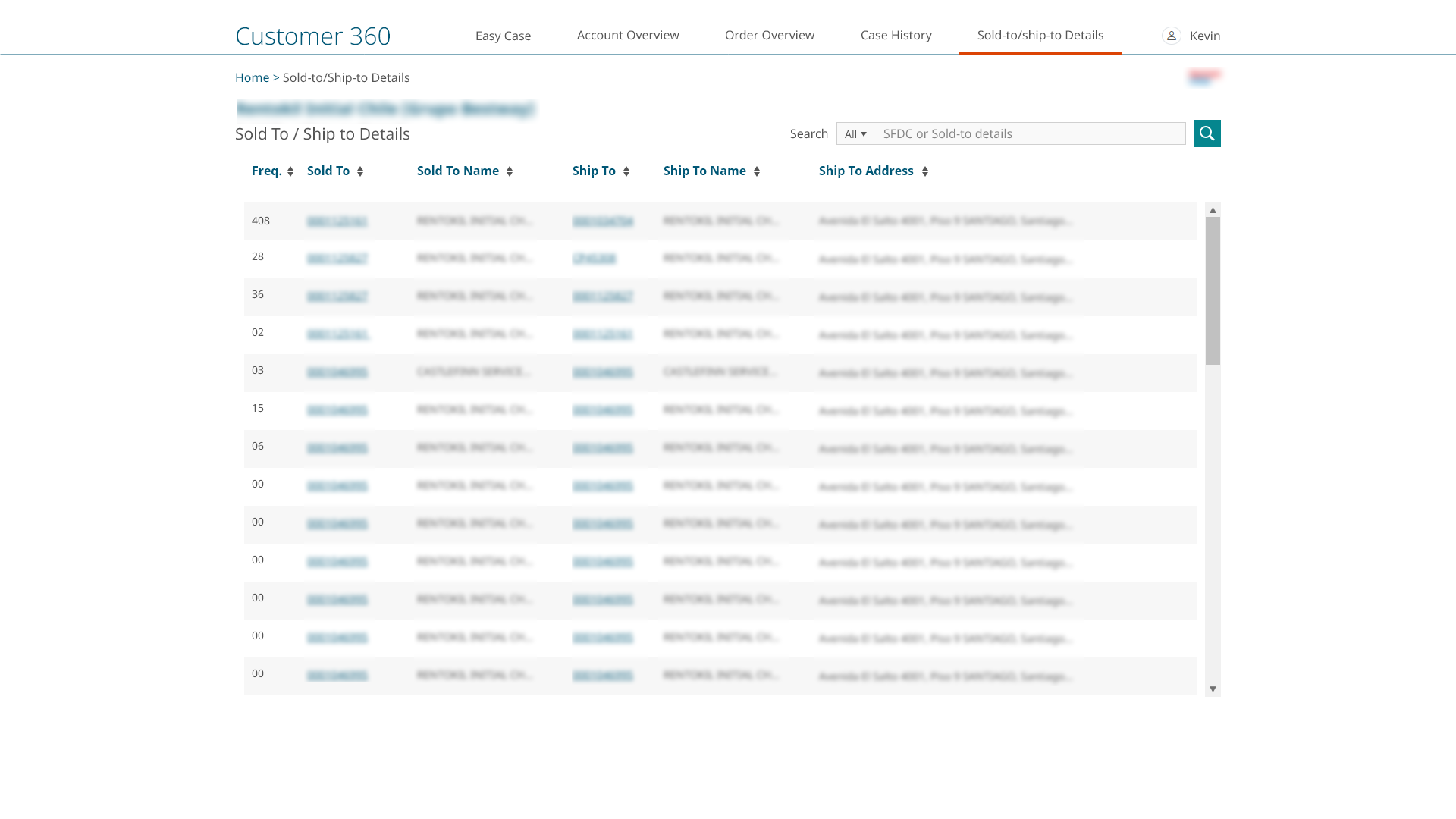
Task: Open Ship To link in row 15
Action: click(603, 410)
